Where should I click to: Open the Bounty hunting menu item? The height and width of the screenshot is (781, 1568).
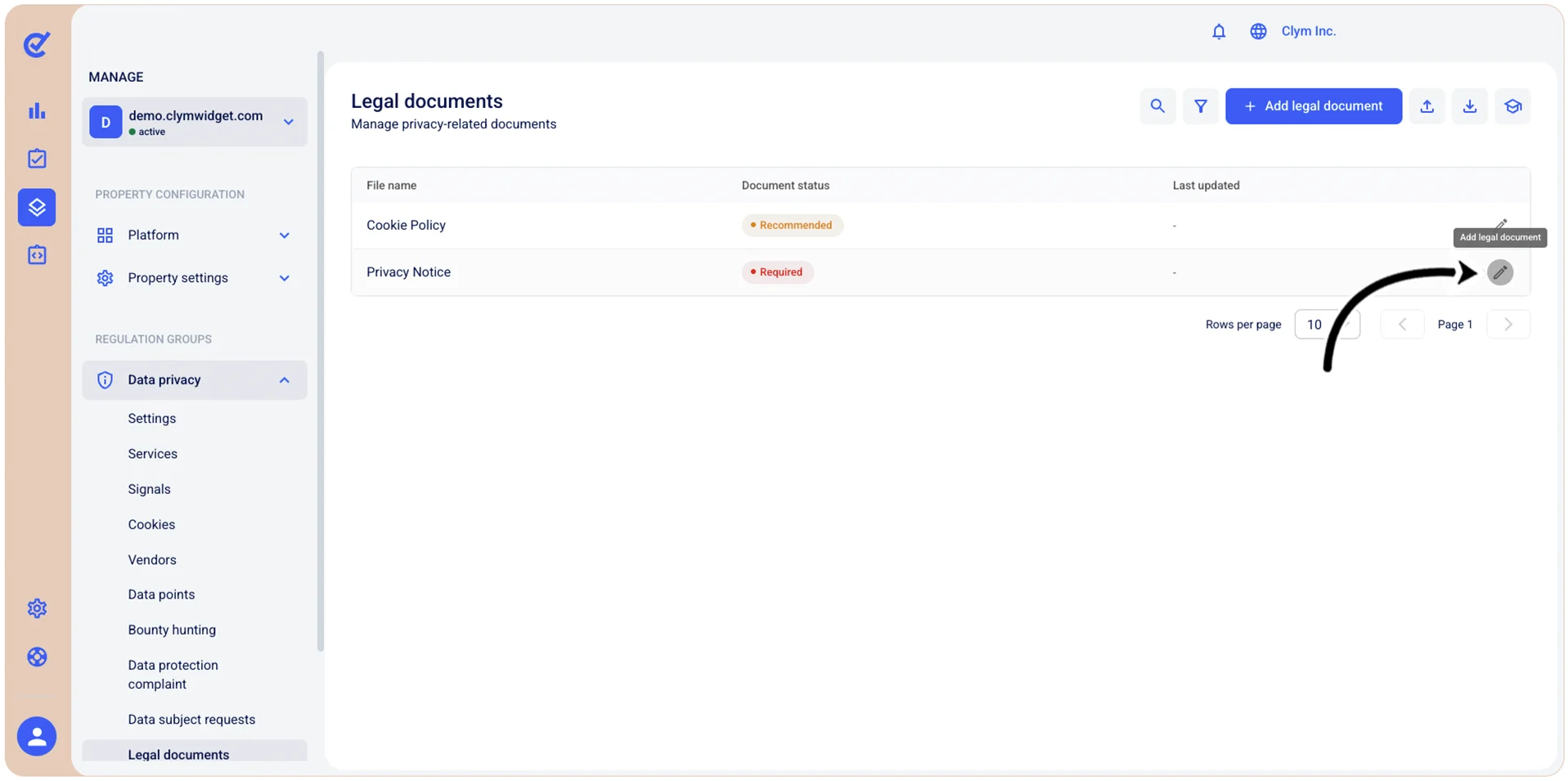[172, 630]
